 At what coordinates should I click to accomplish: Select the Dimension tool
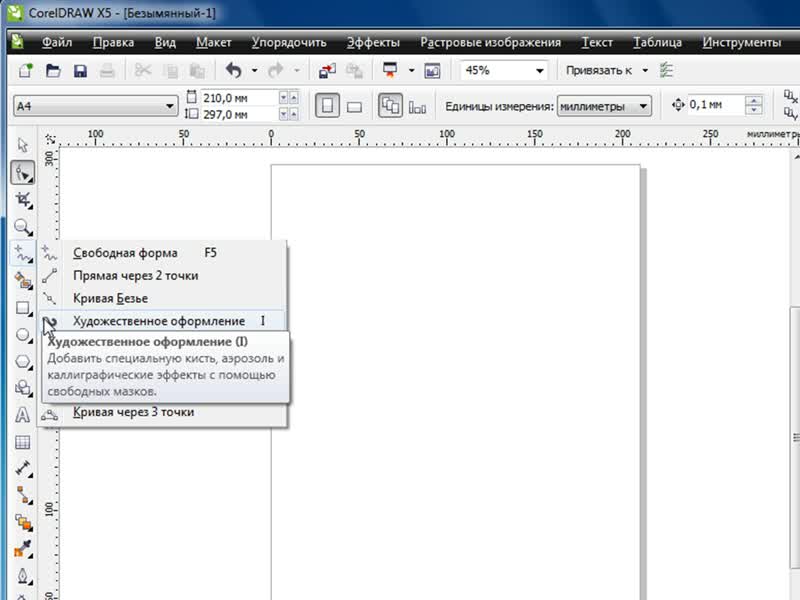(22, 468)
